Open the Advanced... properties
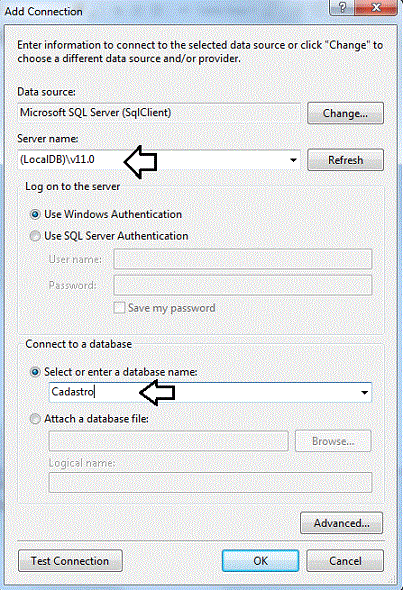Viewport: 403px width, 590px height. pyautogui.click(x=342, y=523)
